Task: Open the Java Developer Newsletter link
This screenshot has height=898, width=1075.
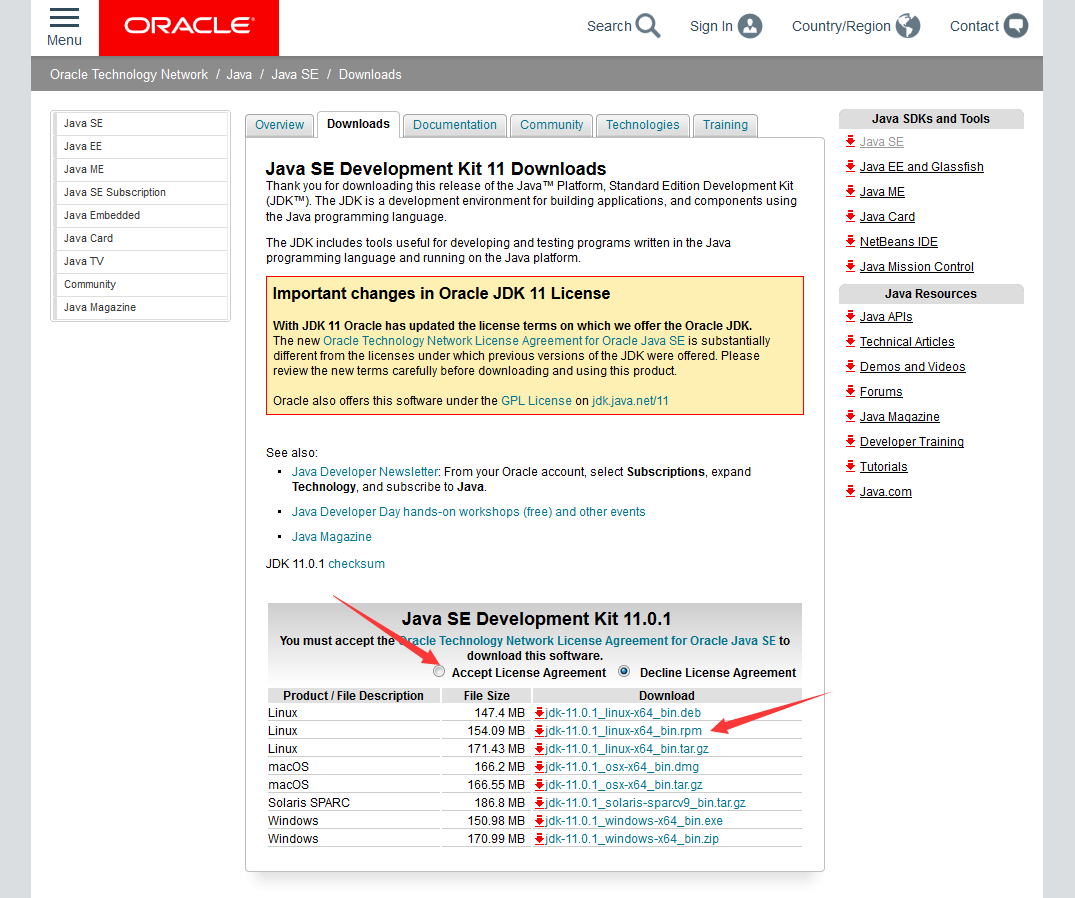Action: [x=365, y=472]
